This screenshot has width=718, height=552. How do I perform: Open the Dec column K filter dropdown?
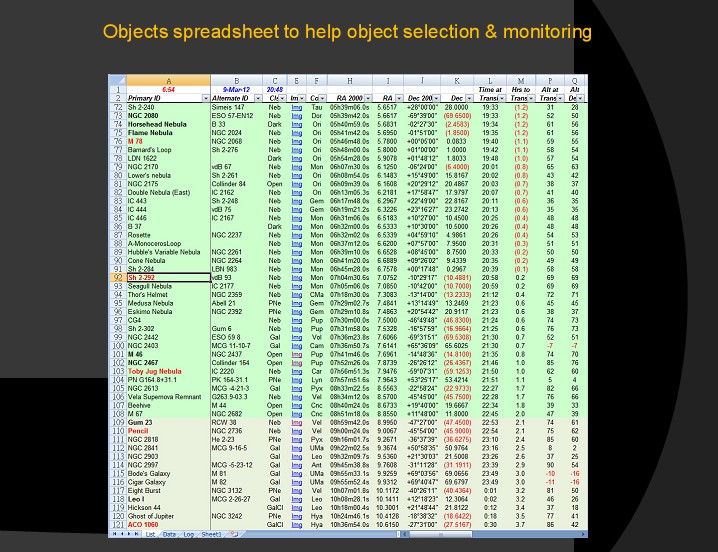tap(468, 98)
